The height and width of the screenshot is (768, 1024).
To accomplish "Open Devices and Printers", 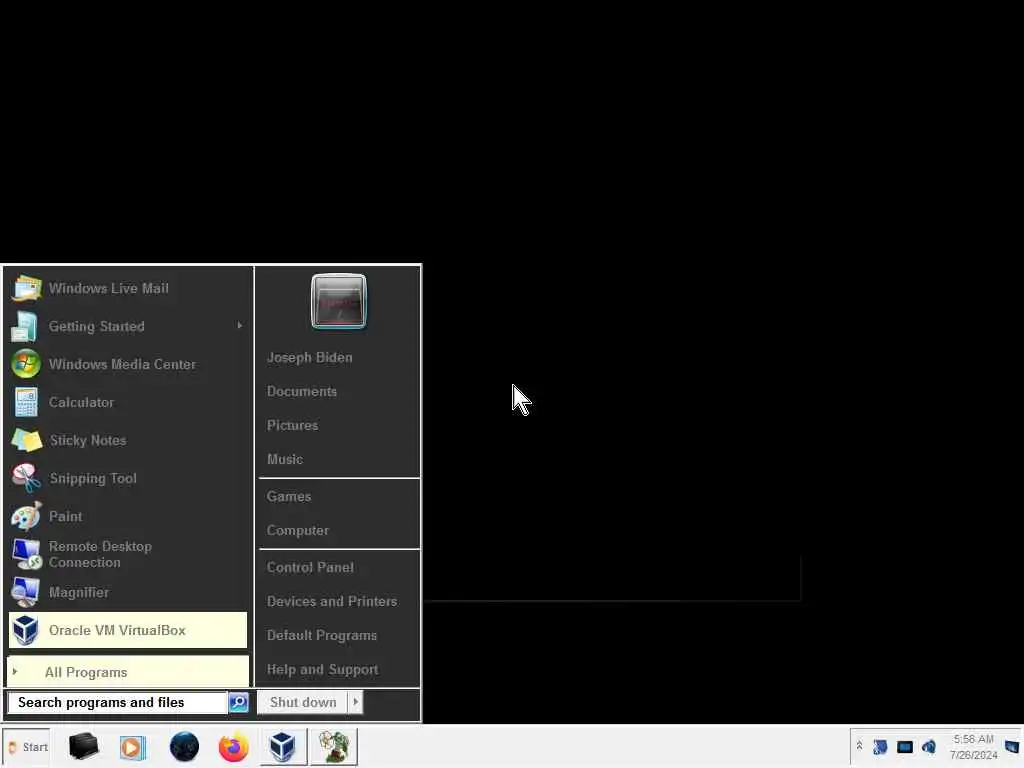I will [332, 601].
